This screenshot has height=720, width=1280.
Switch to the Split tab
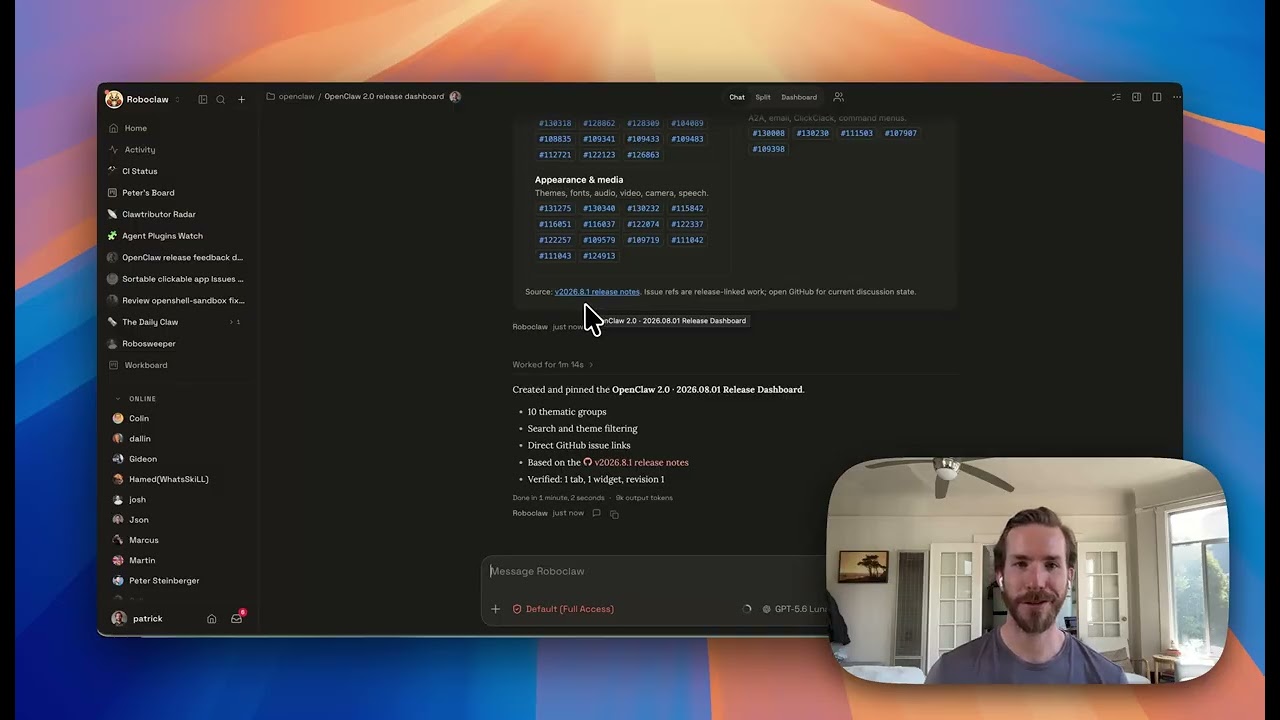[x=763, y=97]
